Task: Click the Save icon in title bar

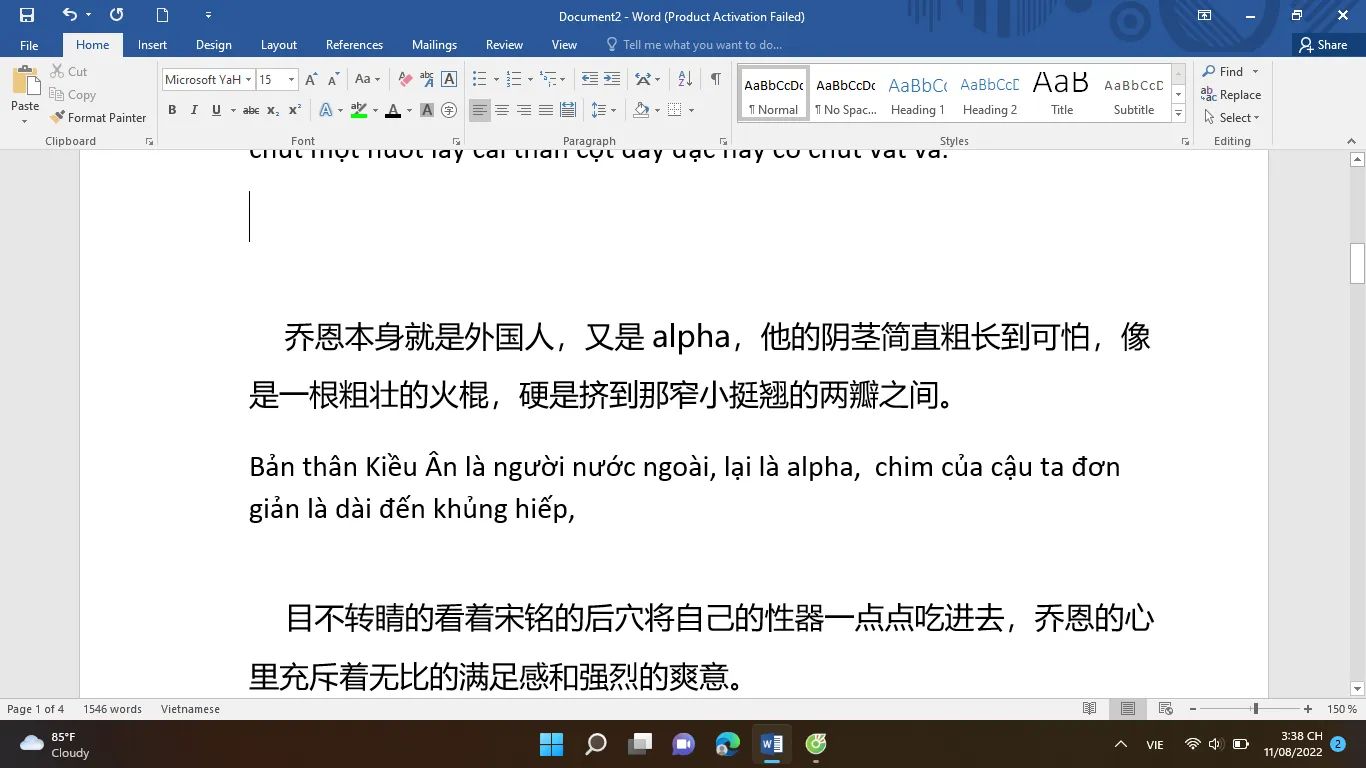Action: click(27, 15)
